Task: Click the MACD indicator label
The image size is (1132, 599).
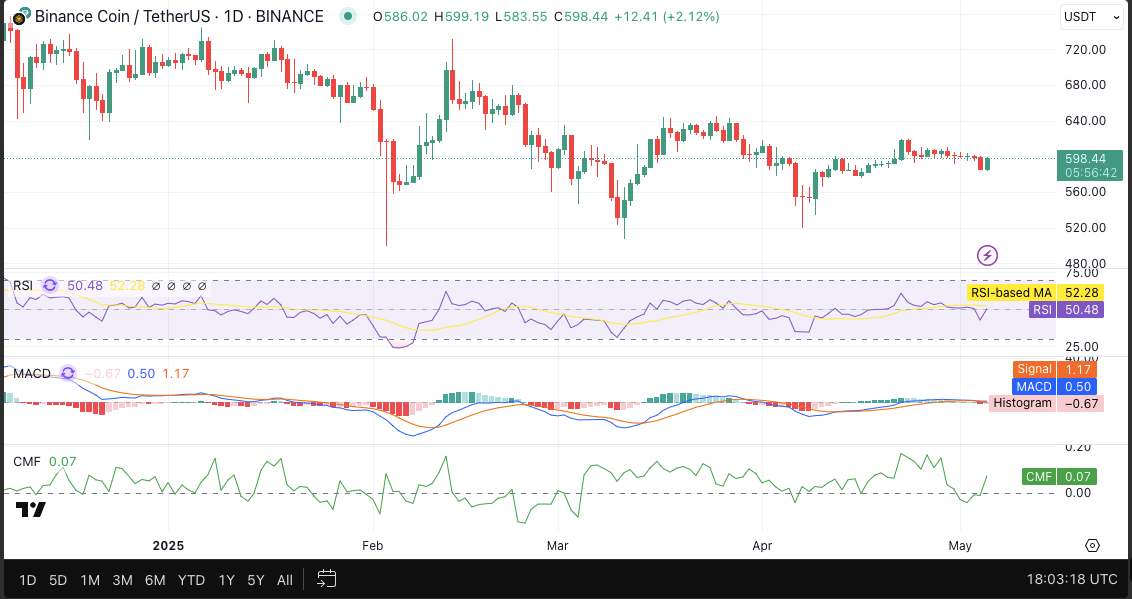Action: (32, 373)
